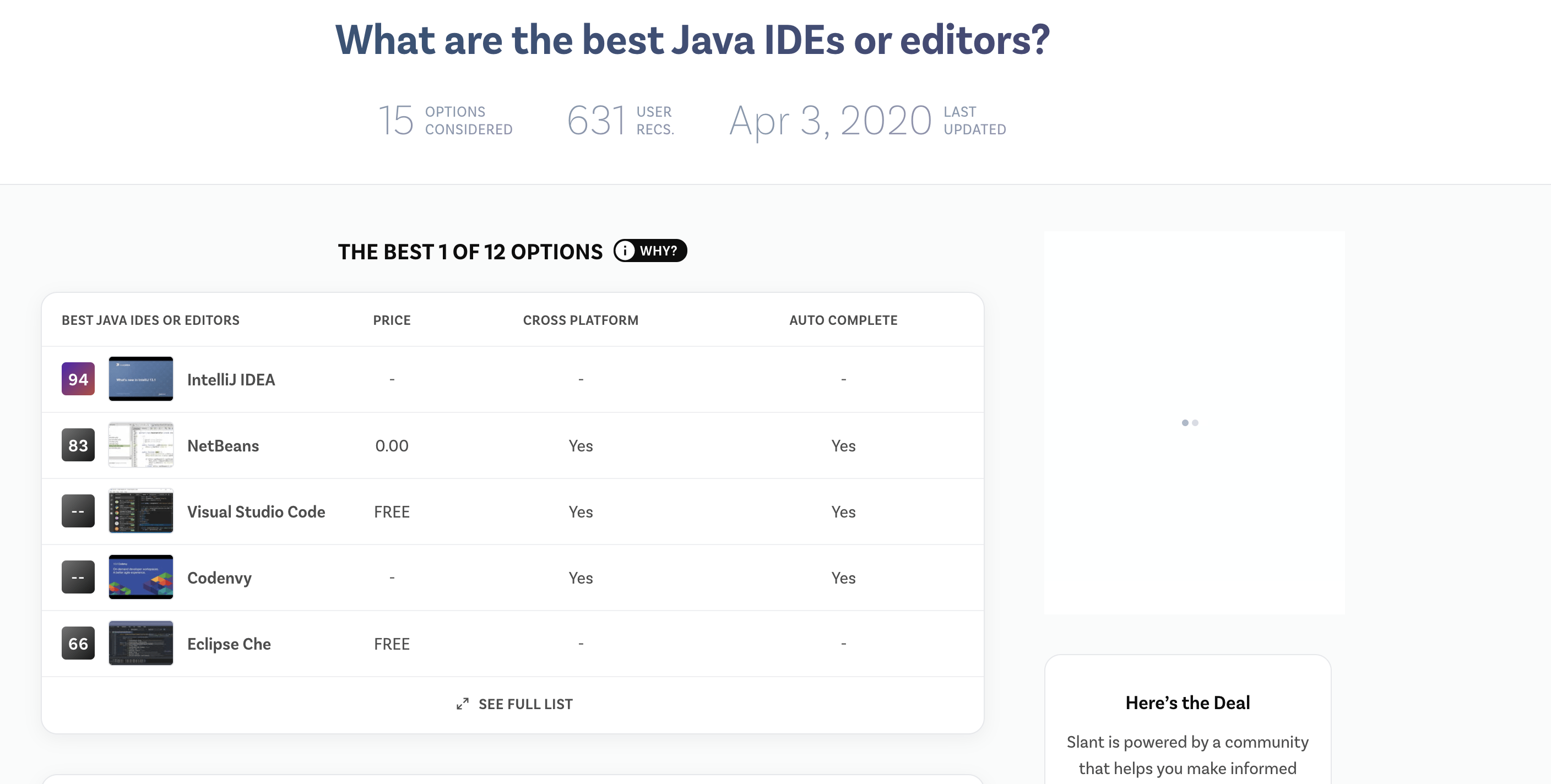Open the NetBeans option link
The image size is (1551, 784).
(x=224, y=446)
